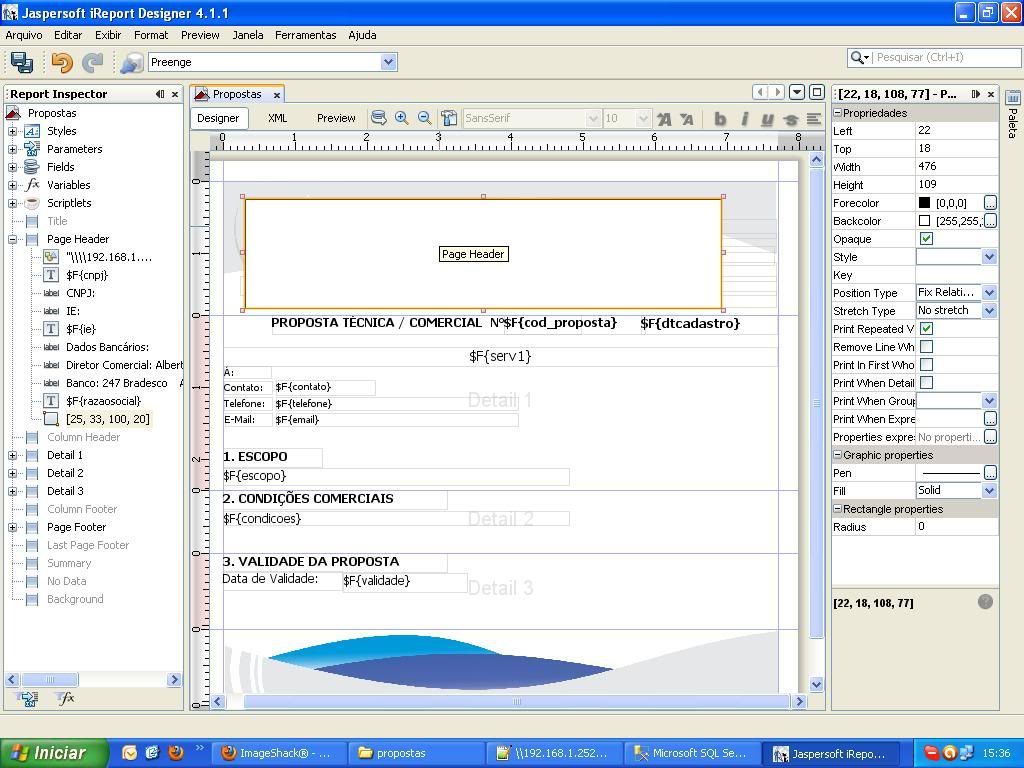Click the report query database icon
Screen dimensions: 1024x768
(131, 62)
